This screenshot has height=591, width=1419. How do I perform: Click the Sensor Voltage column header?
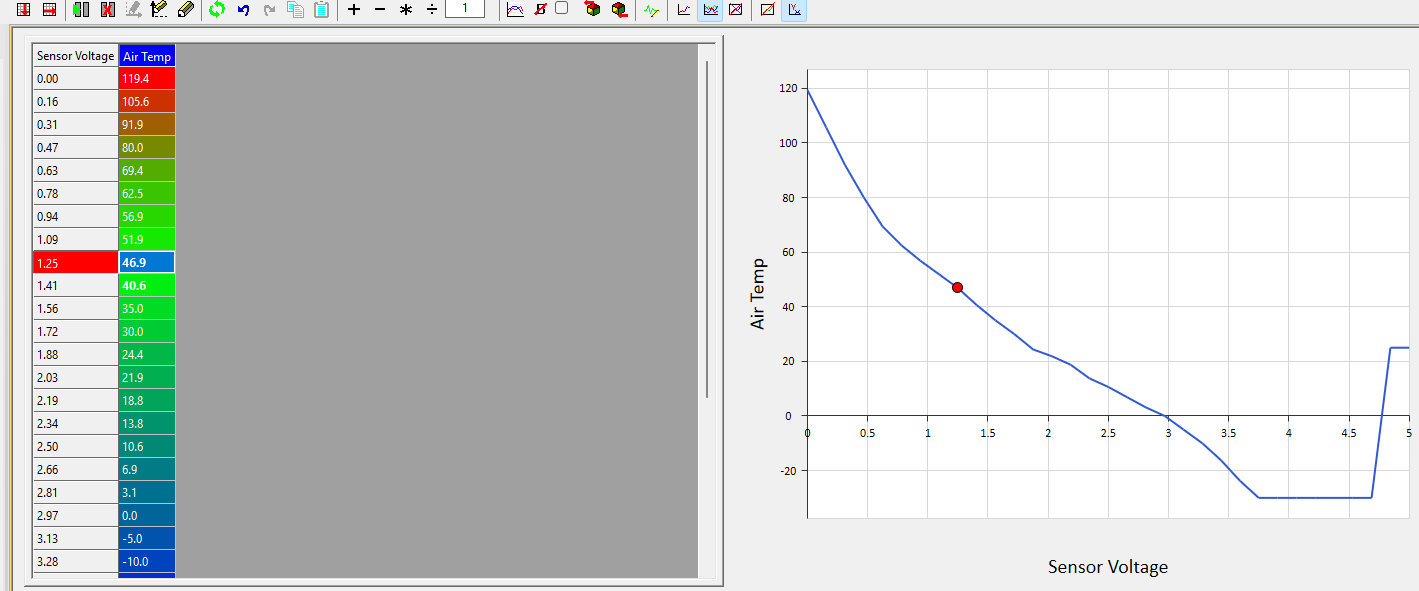click(76, 56)
